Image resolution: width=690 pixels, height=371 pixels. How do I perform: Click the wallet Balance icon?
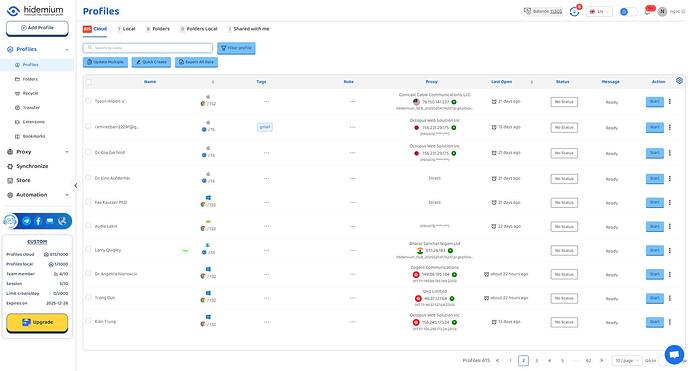[x=527, y=11]
